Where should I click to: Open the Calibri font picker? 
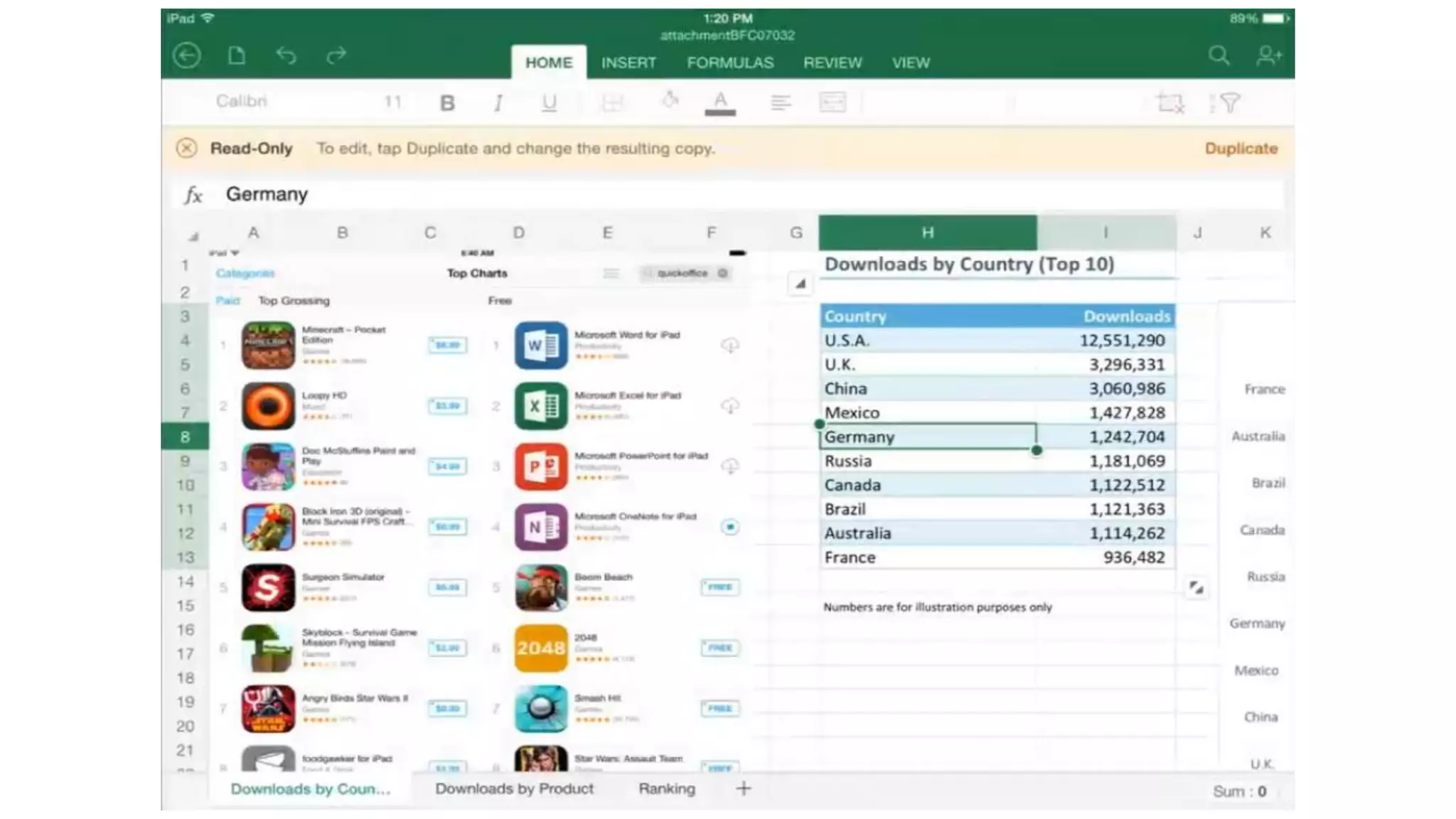[x=242, y=102]
